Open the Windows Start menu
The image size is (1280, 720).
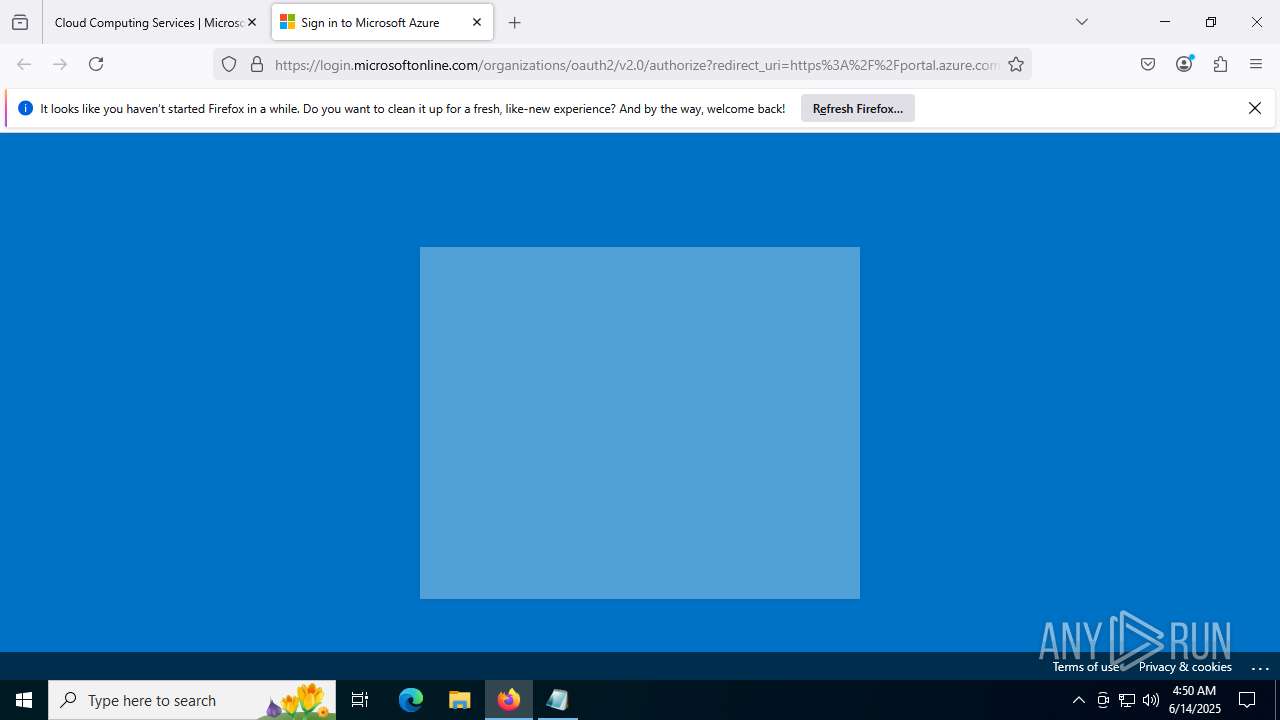[x=24, y=700]
